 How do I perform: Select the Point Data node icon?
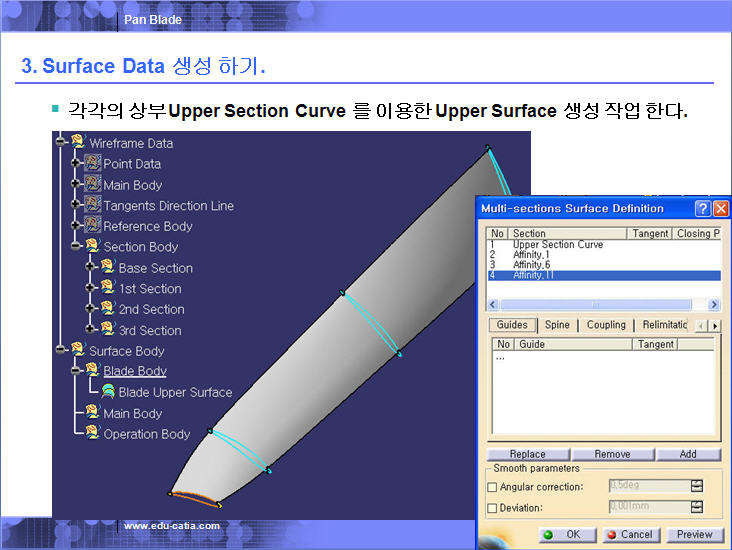(x=93, y=164)
